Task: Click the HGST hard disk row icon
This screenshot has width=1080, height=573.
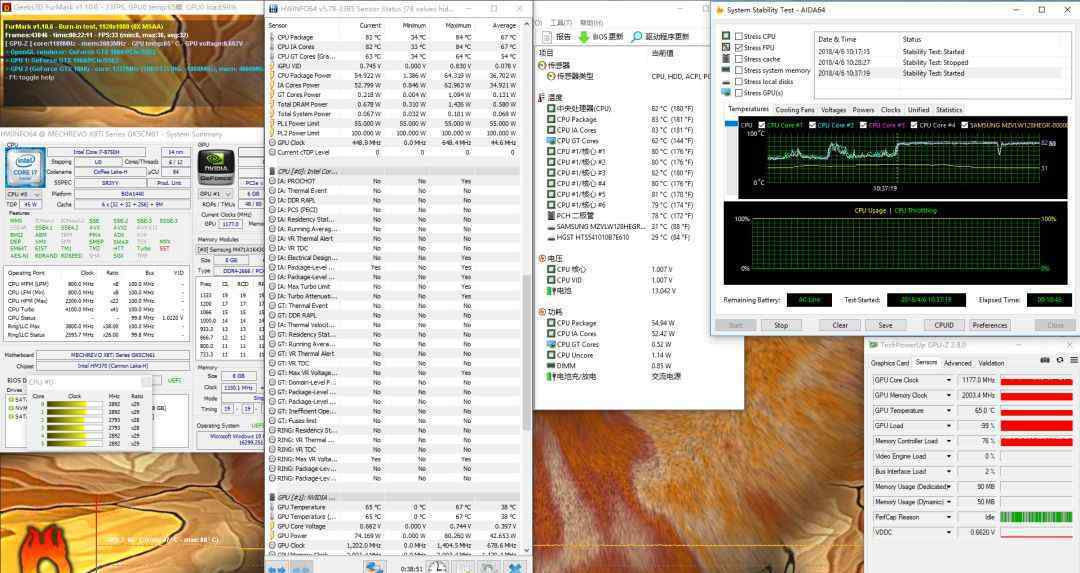Action: pyautogui.click(x=551, y=238)
